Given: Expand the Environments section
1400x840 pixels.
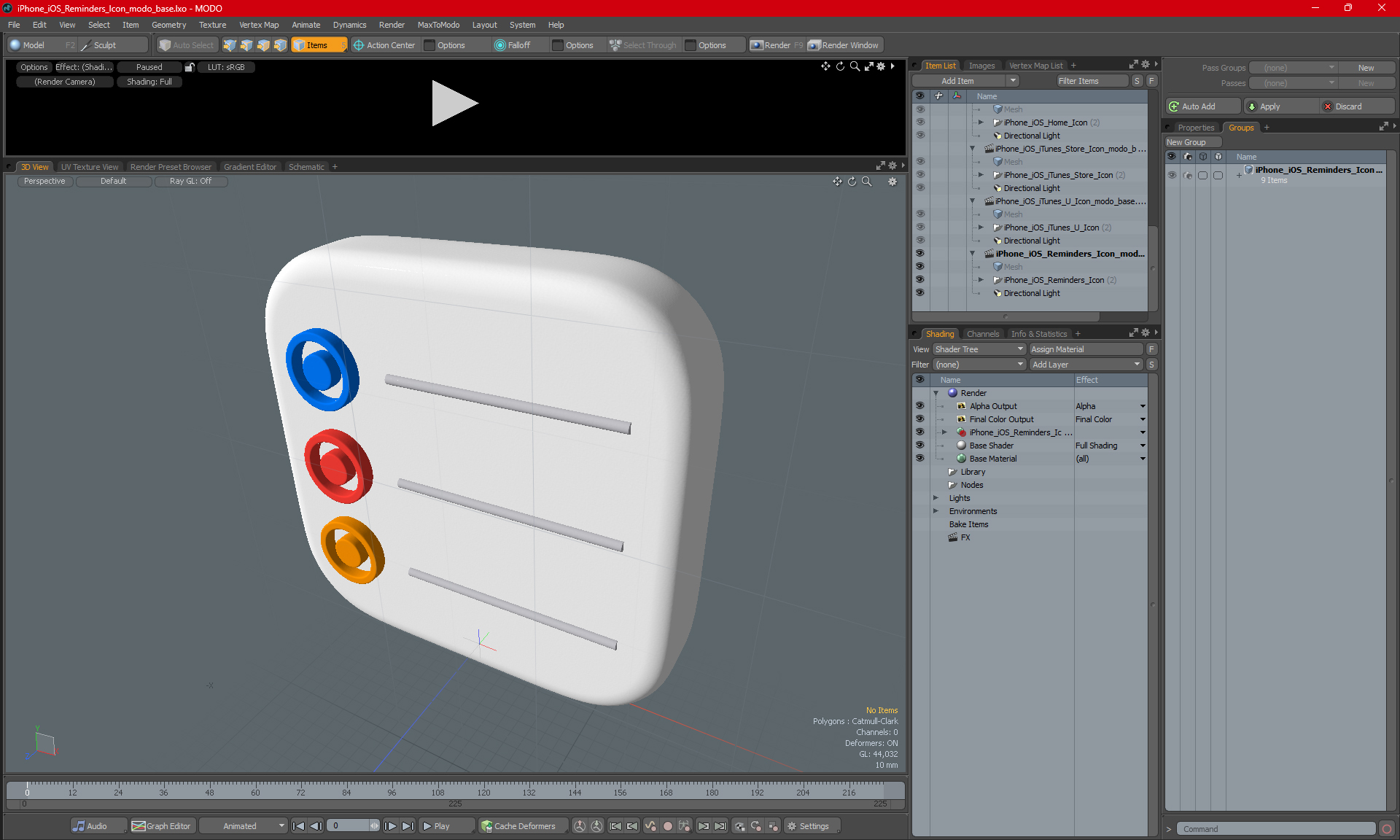Looking at the screenshot, I should coord(936,511).
